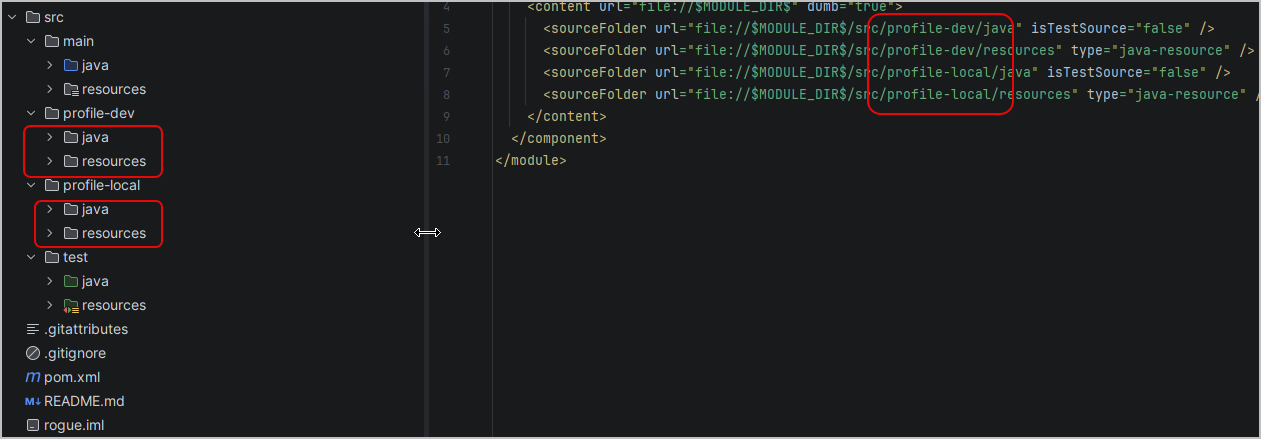The height and width of the screenshot is (439, 1261).
Task: Collapse the profile-local folder
Action: (31, 185)
